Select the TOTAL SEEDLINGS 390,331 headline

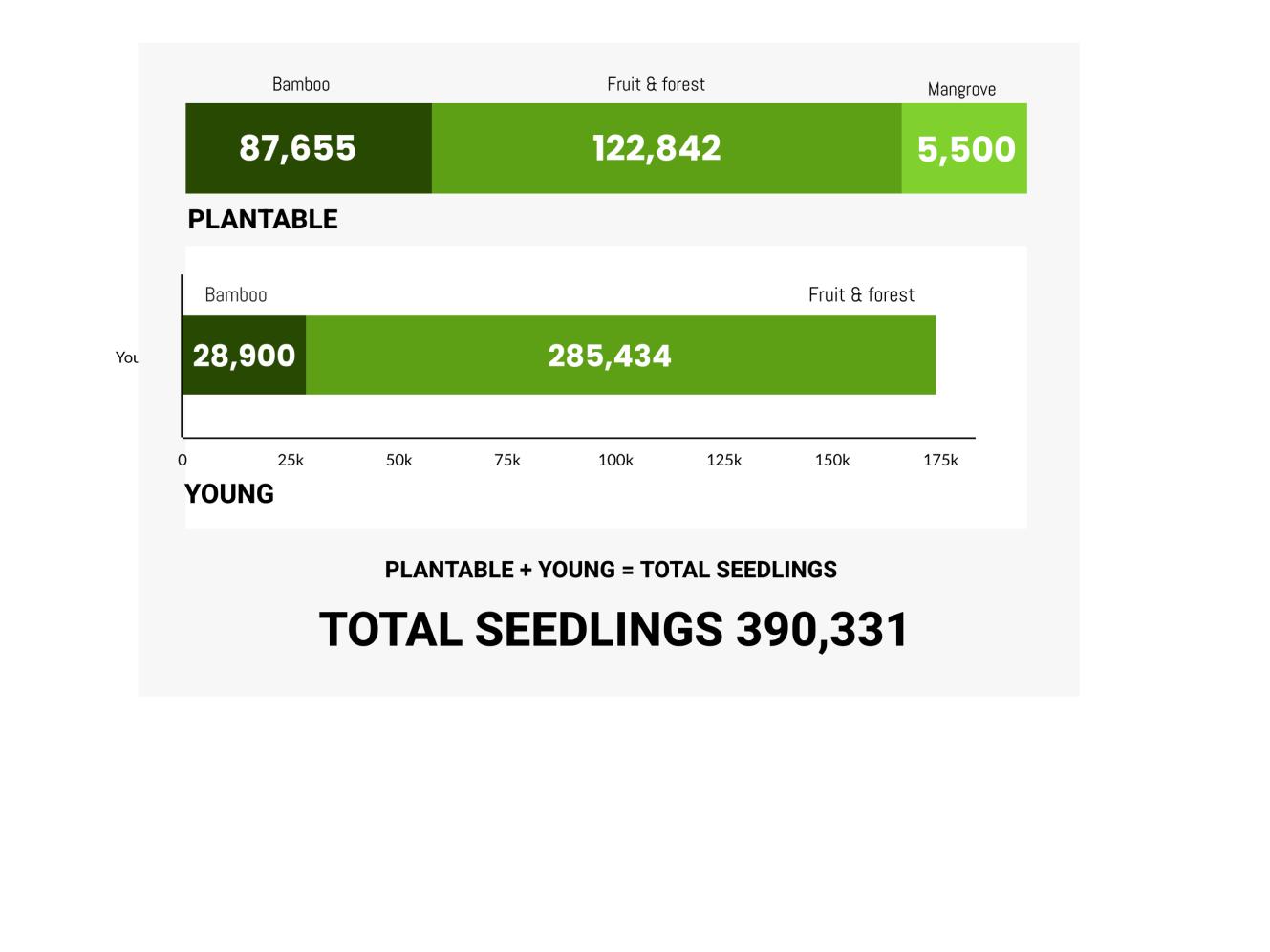(x=613, y=630)
